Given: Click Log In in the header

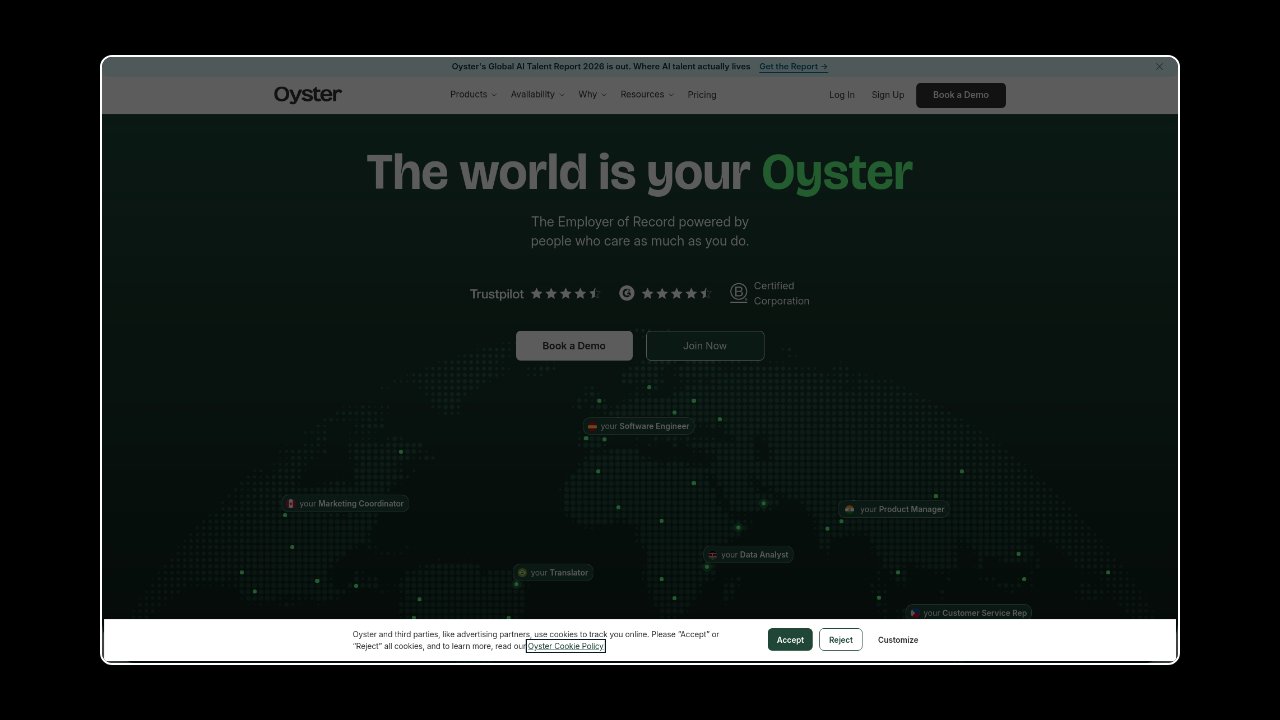Looking at the screenshot, I should click(842, 95).
